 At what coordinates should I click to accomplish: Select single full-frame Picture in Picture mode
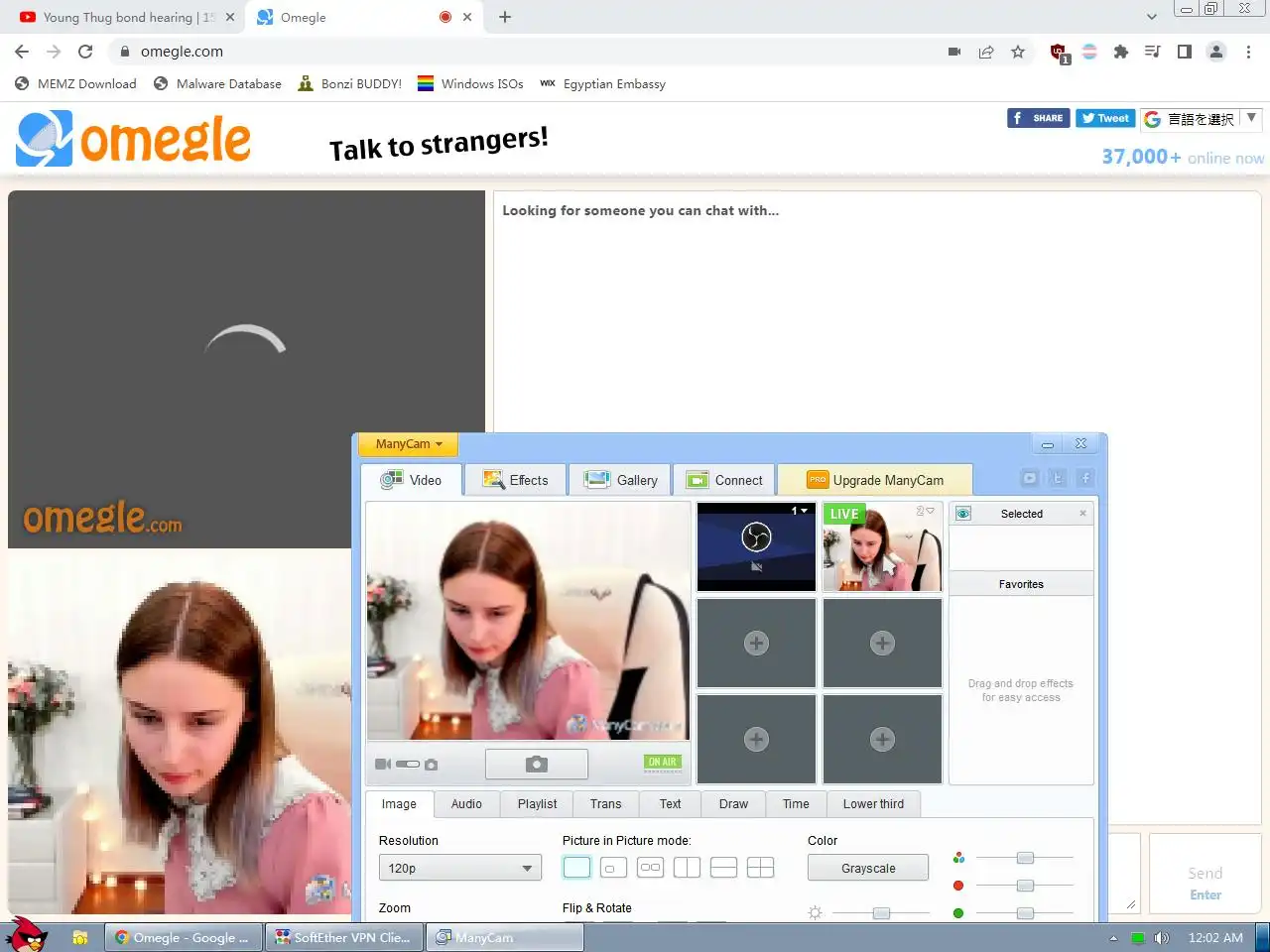click(576, 868)
